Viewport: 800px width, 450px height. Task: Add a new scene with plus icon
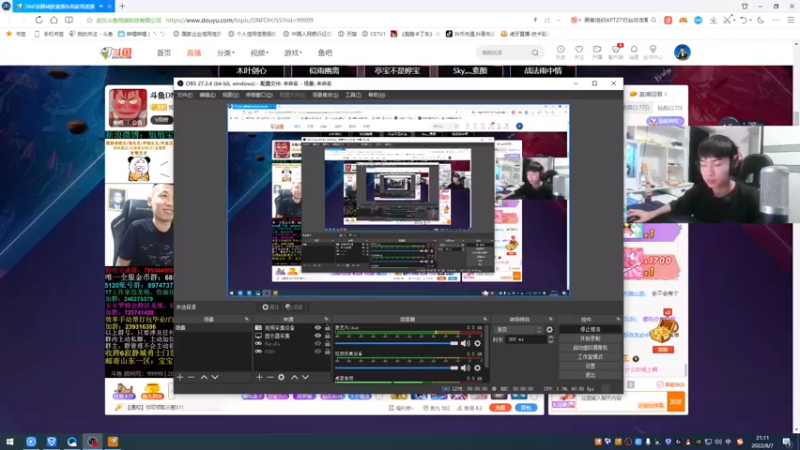pyautogui.click(x=180, y=377)
